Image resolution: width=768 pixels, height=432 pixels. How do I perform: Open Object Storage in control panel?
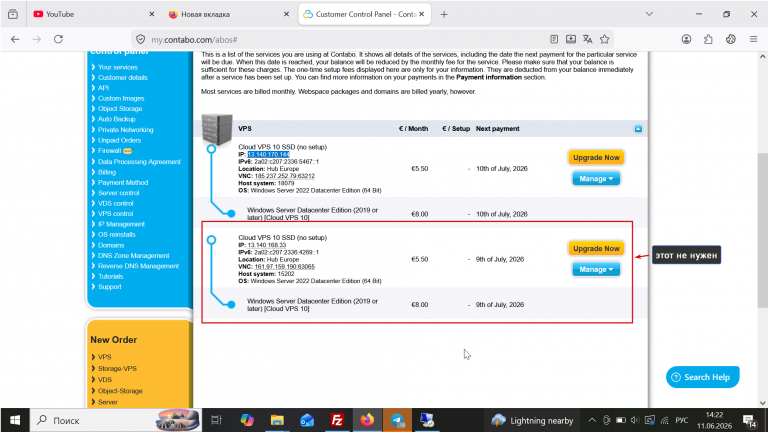point(120,109)
